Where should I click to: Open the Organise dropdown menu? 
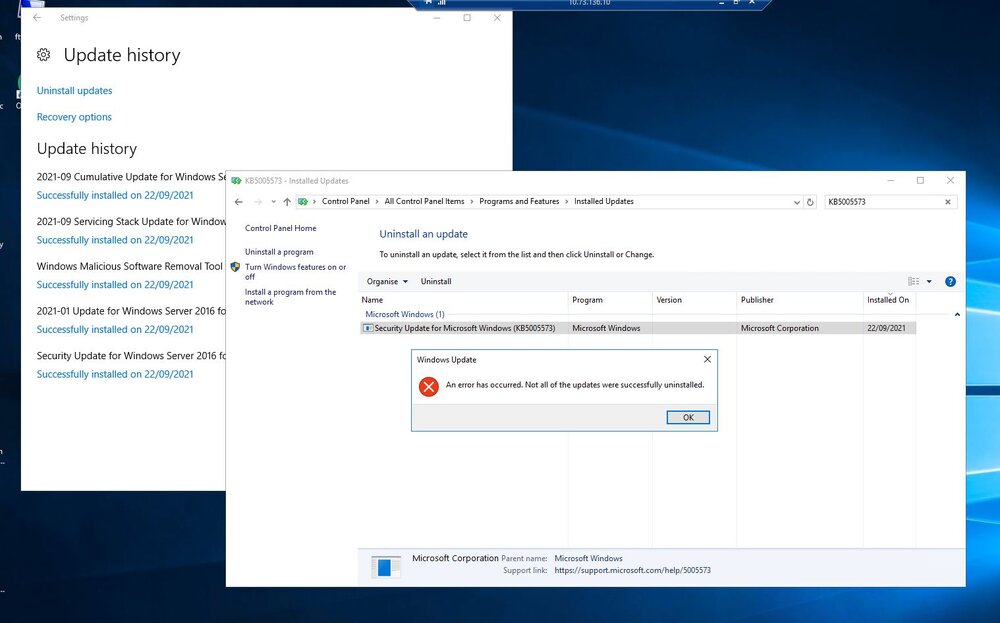(386, 281)
